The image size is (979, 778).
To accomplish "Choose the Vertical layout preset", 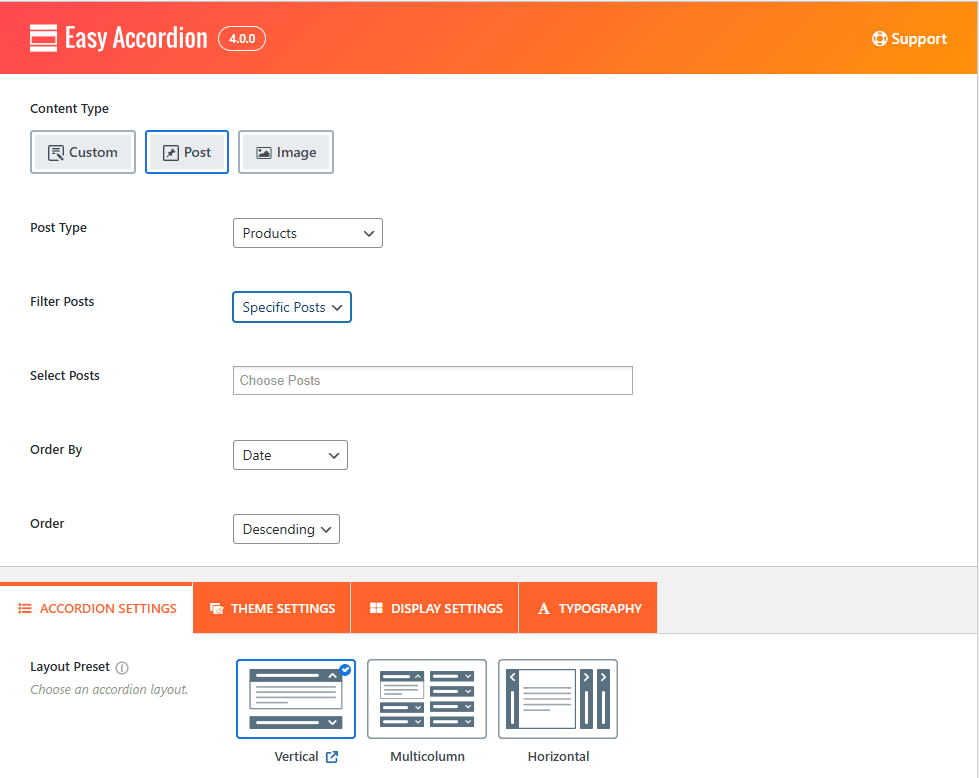I will pyautogui.click(x=296, y=699).
